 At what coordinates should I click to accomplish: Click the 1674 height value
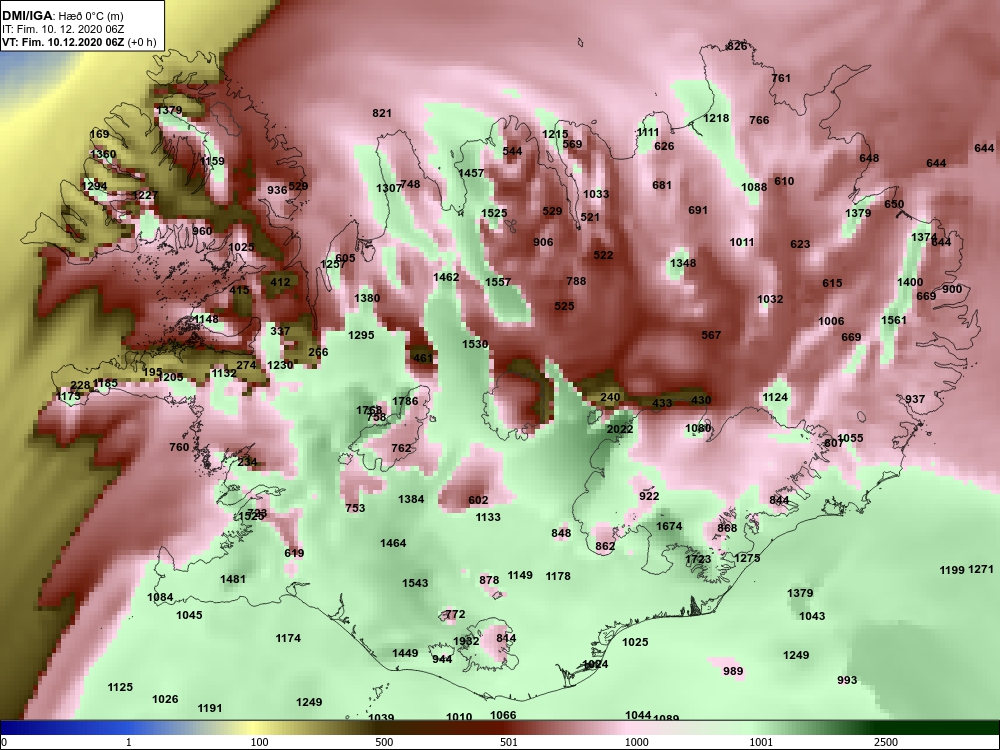tap(669, 526)
